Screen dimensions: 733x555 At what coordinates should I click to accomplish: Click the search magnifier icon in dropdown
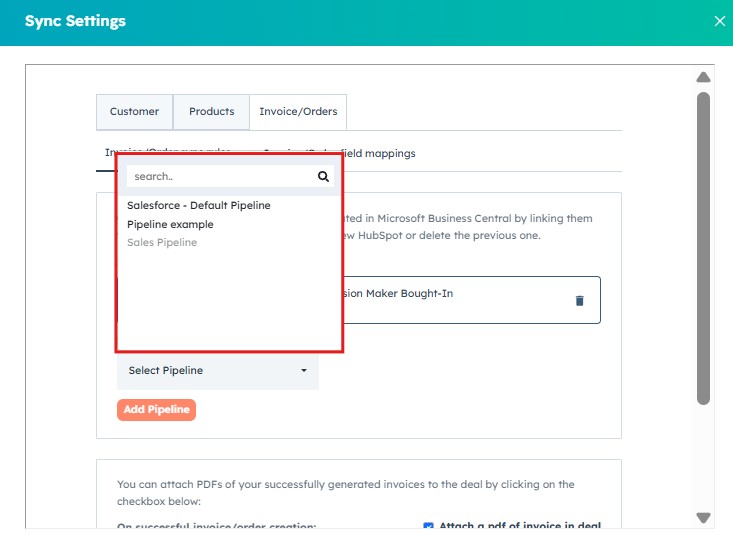pyautogui.click(x=323, y=176)
